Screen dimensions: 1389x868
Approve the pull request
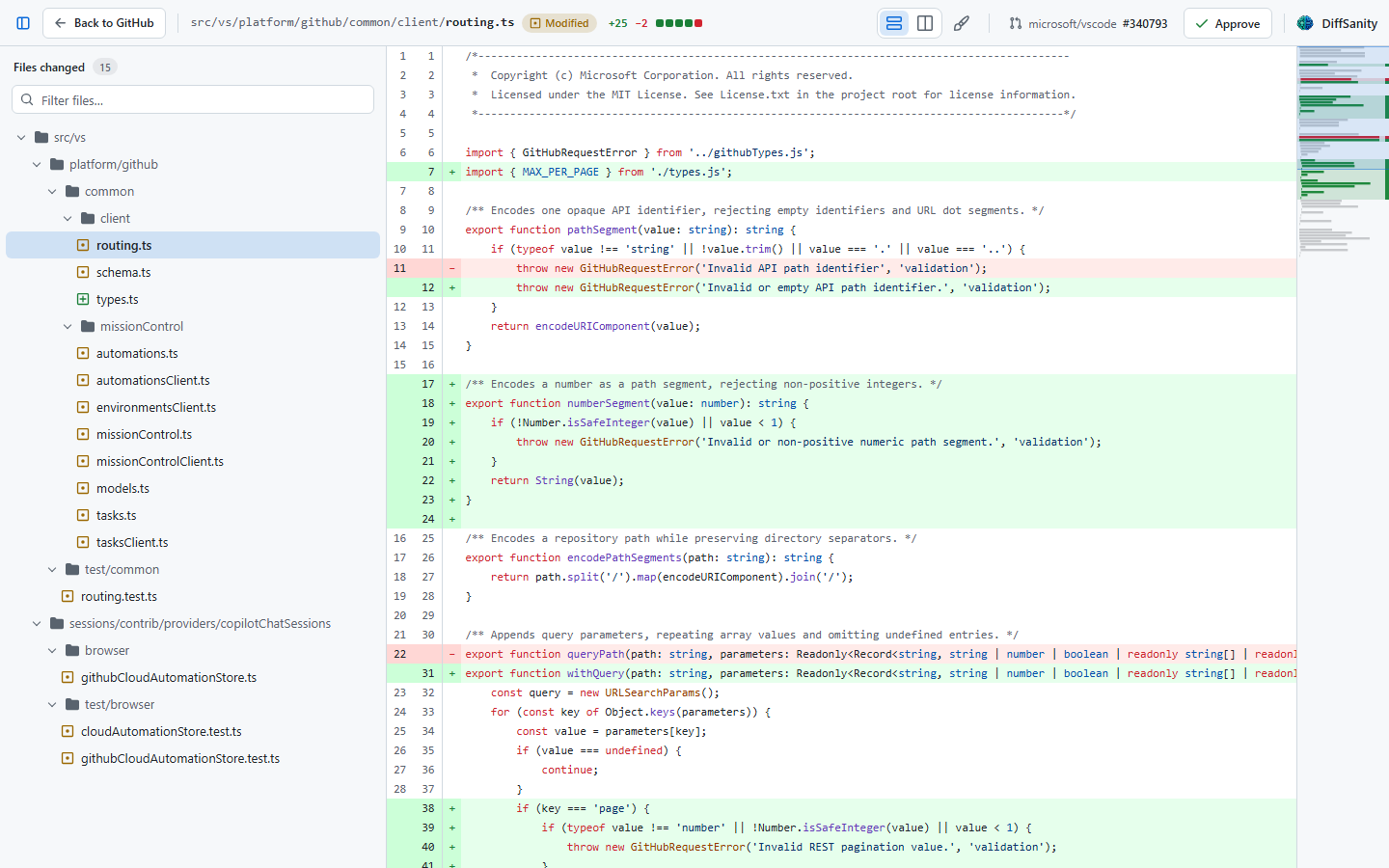pyautogui.click(x=1228, y=23)
